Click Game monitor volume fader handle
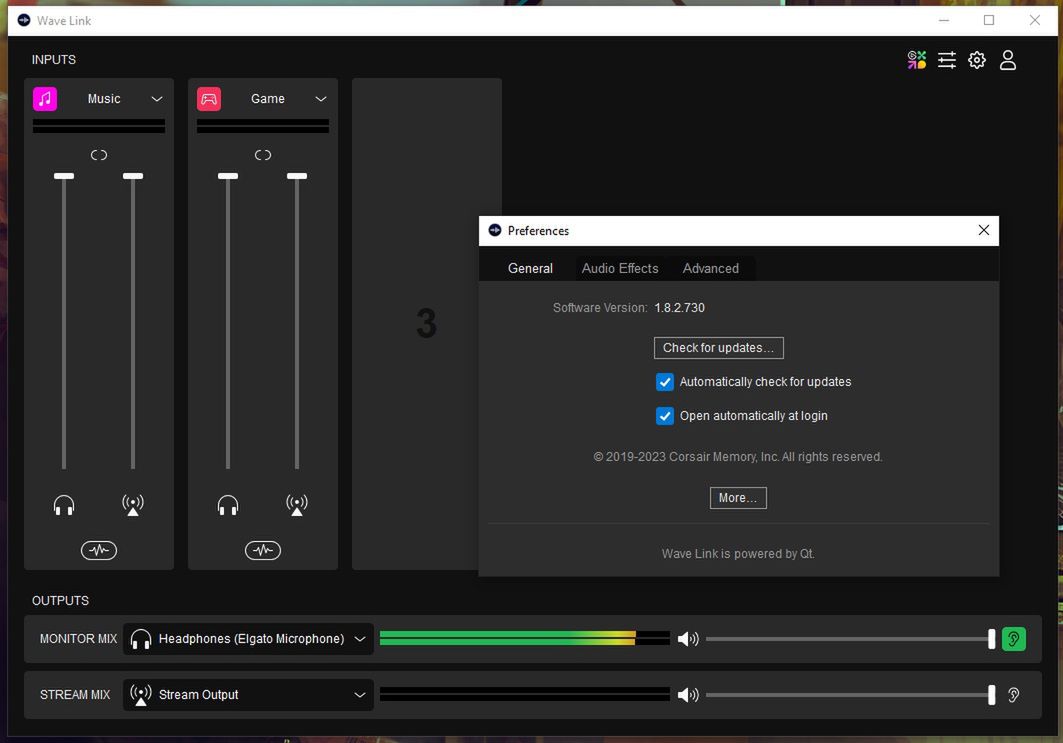This screenshot has height=743, width=1063. (228, 176)
